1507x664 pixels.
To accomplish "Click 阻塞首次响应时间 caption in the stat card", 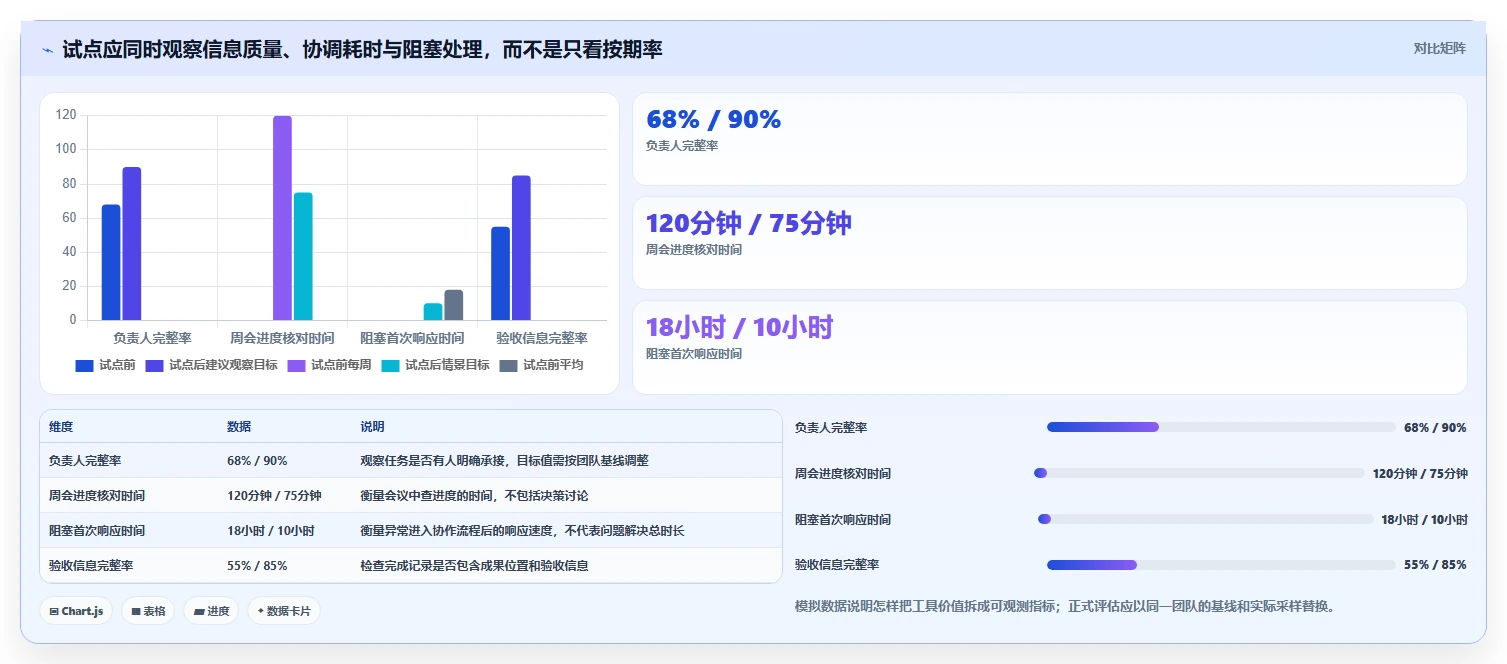I will pyautogui.click(x=694, y=354).
